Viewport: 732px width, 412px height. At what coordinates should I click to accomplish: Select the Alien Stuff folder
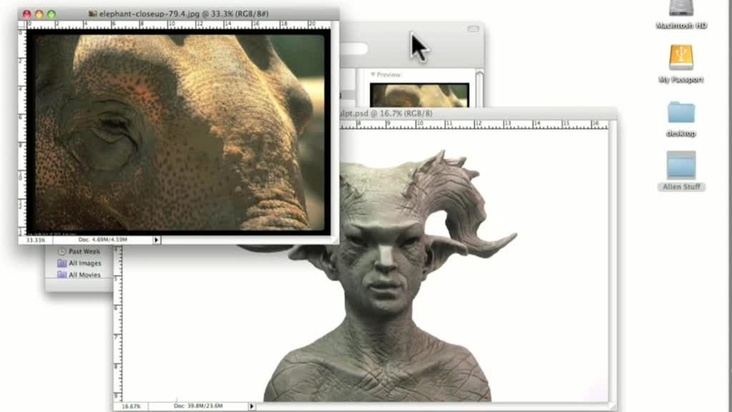click(681, 165)
